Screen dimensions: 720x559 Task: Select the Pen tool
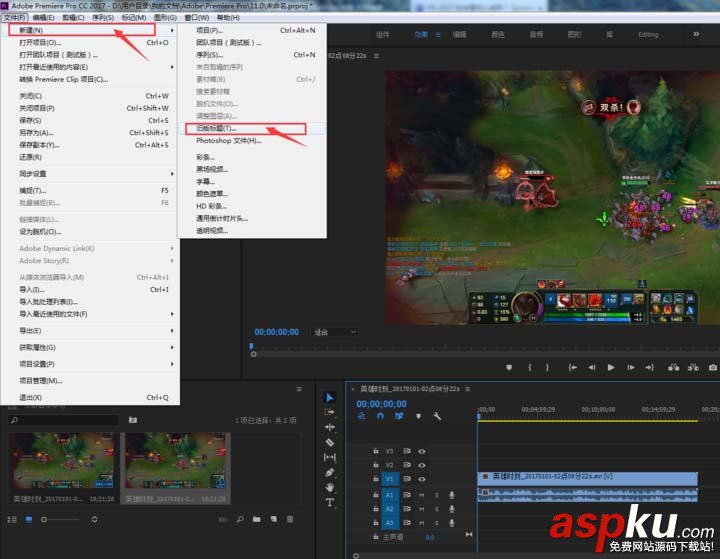329,472
